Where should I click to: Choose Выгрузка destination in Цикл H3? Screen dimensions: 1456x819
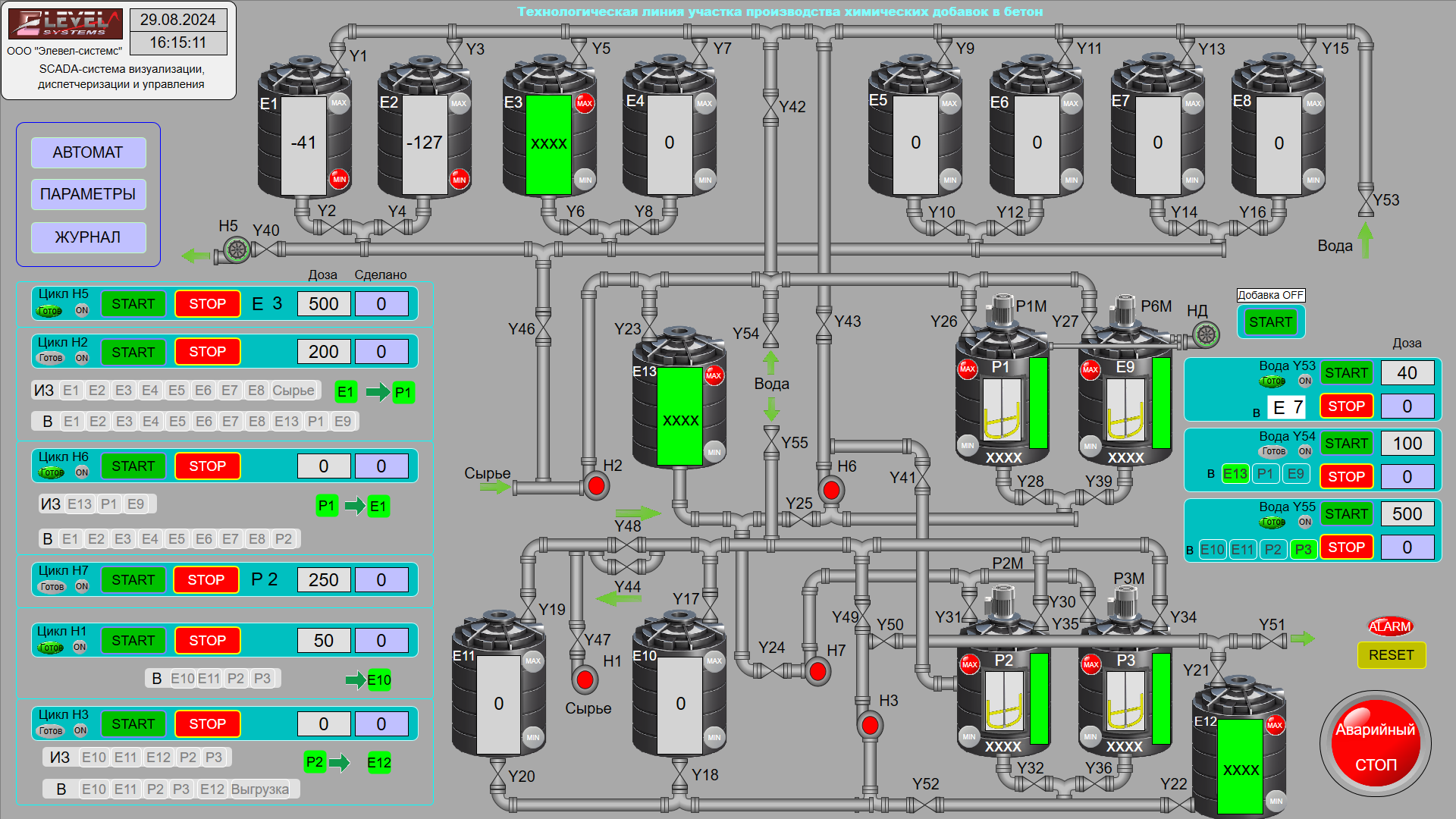coord(259,789)
